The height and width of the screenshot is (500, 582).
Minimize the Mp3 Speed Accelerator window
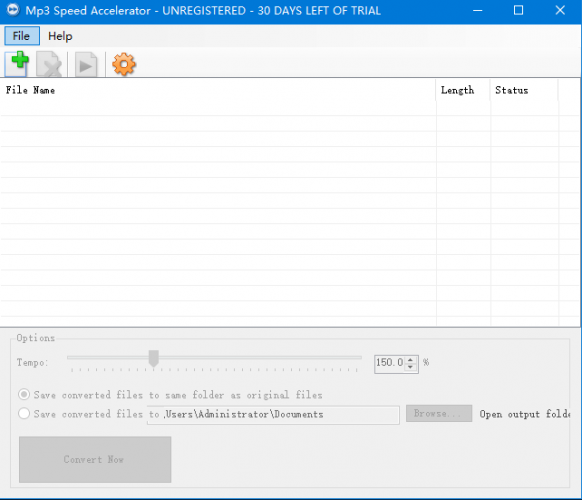[478, 11]
